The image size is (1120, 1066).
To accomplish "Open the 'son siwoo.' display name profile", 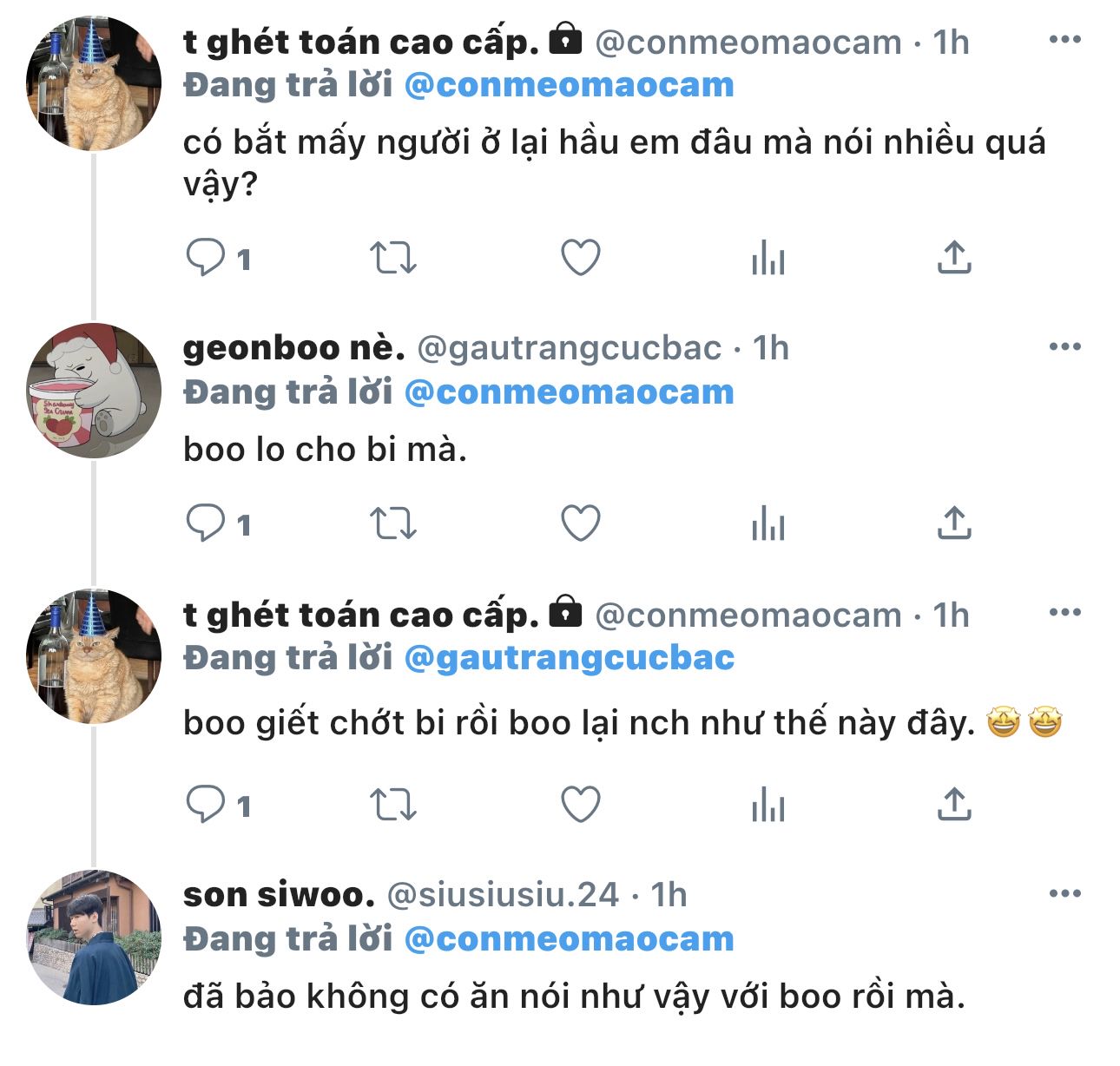I will tap(279, 895).
